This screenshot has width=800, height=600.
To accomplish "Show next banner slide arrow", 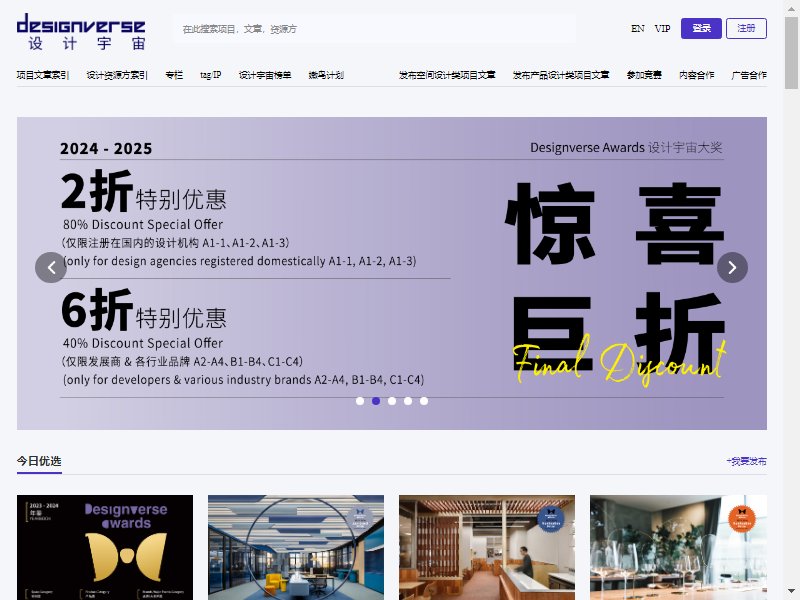I will (732, 267).
